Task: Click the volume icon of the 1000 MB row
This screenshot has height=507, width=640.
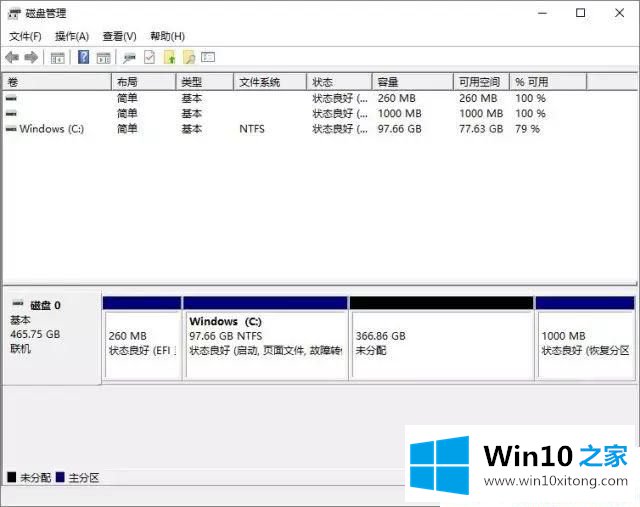Action: click(x=11, y=113)
